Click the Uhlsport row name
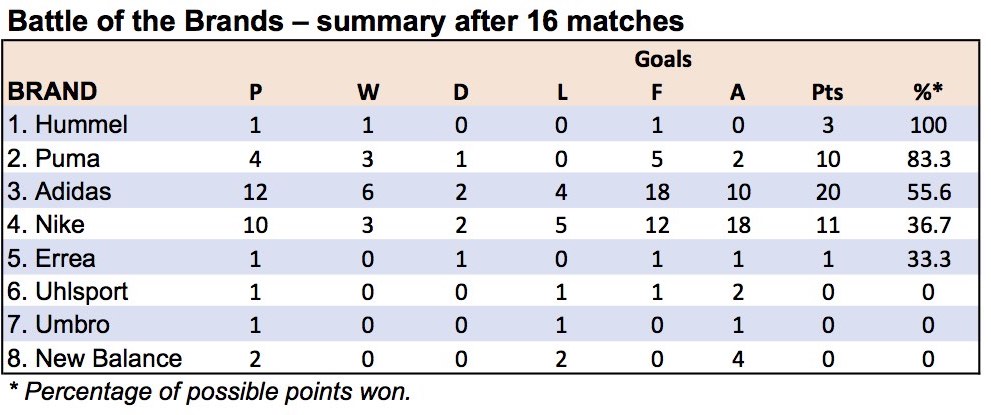991x415 pixels. click(x=68, y=292)
